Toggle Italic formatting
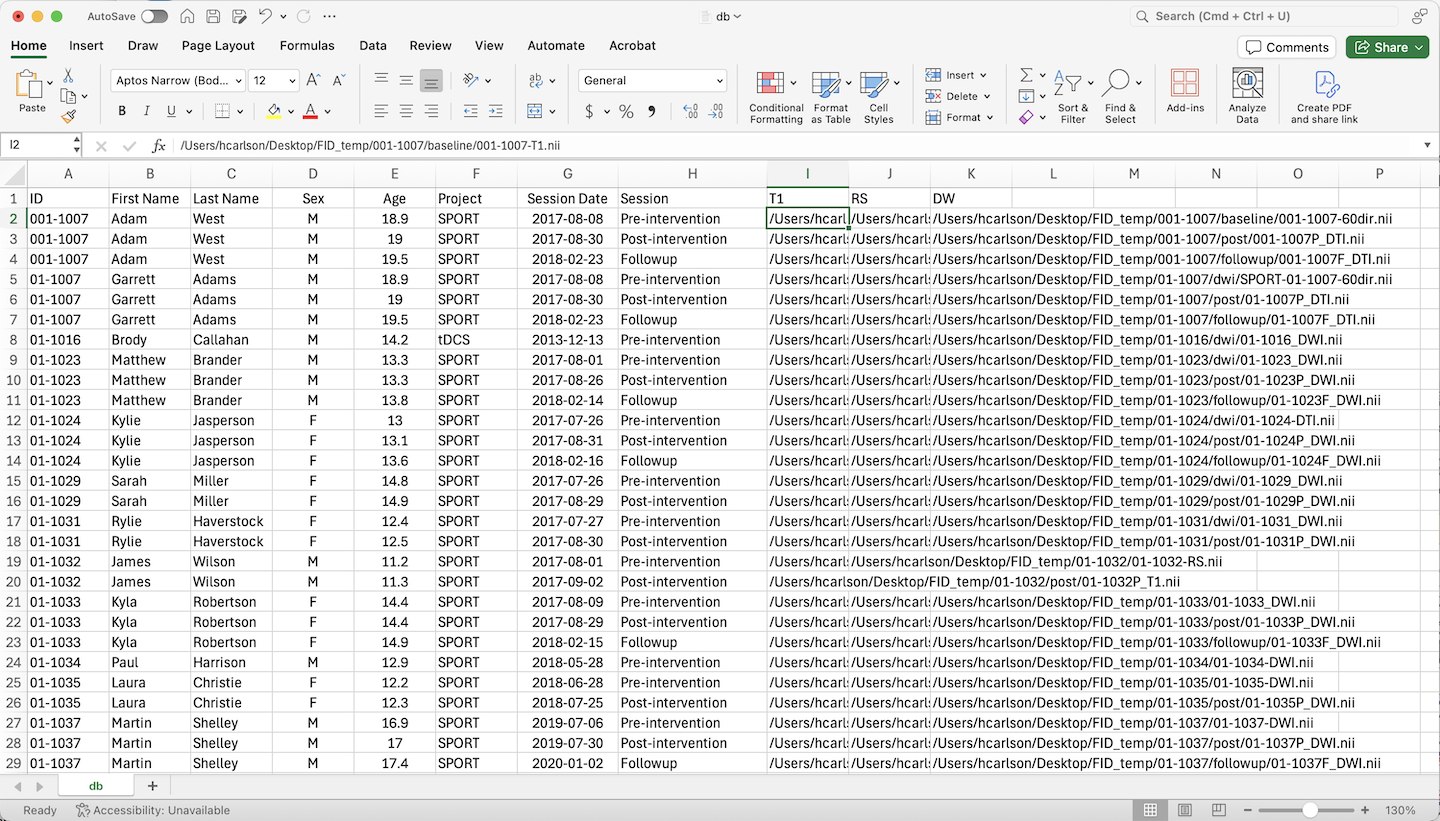The height and width of the screenshot is (821, 1440). click(x=147, y=111)
